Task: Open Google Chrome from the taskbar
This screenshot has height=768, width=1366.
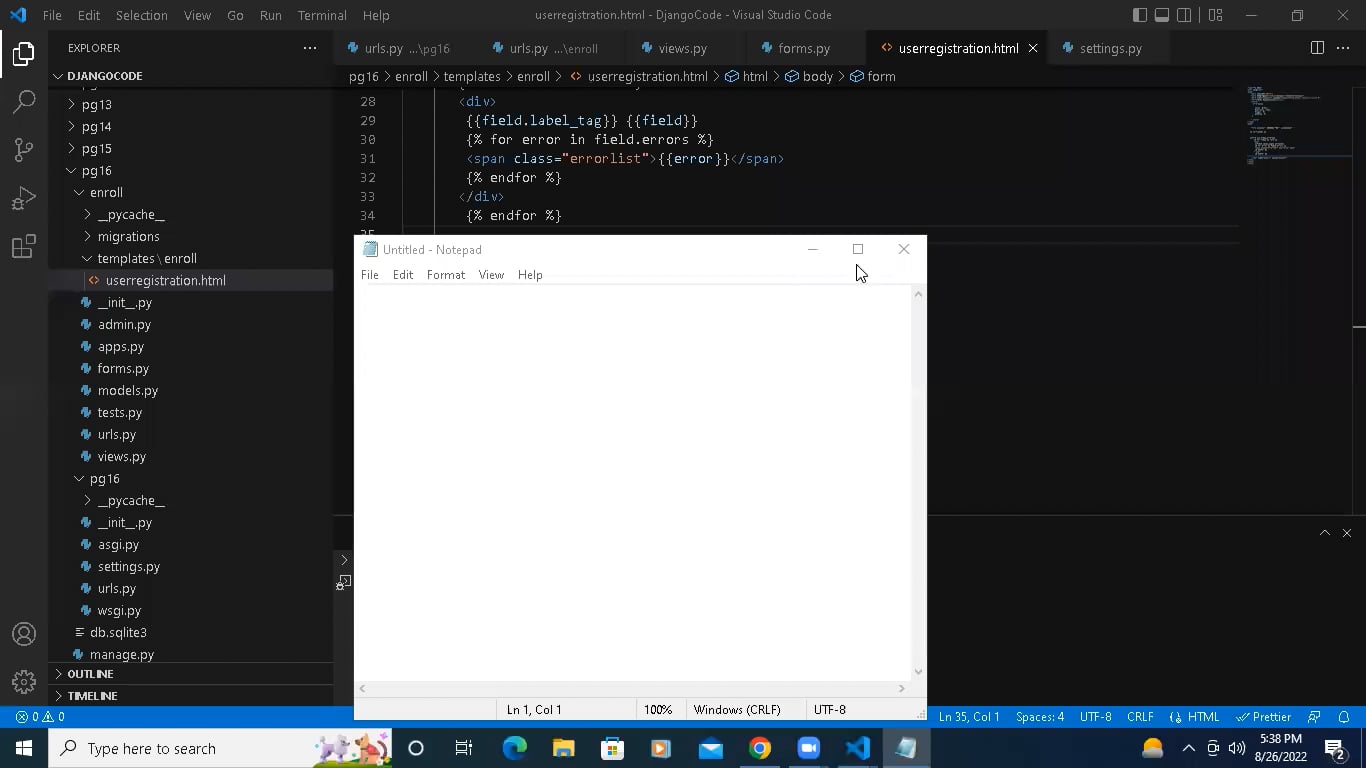Action: point(760,748)
